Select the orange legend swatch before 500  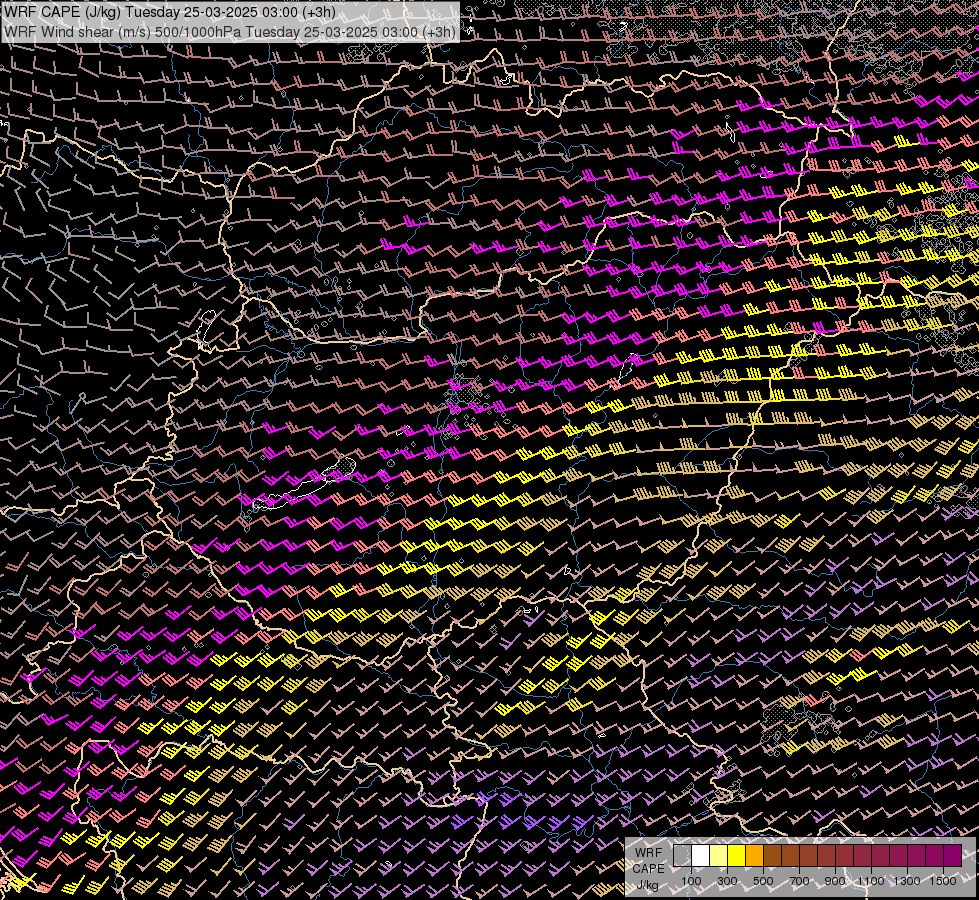(x=754, y=856)
